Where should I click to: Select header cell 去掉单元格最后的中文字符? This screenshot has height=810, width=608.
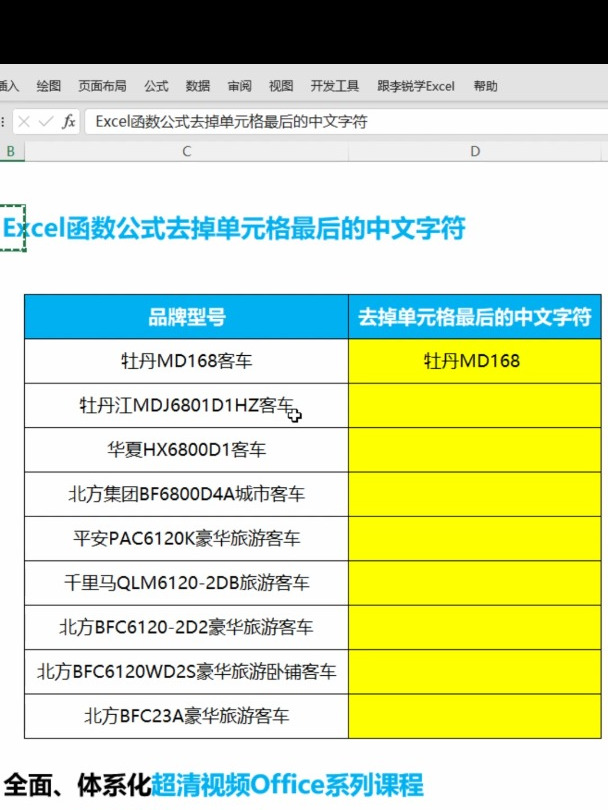coord(475,317)
